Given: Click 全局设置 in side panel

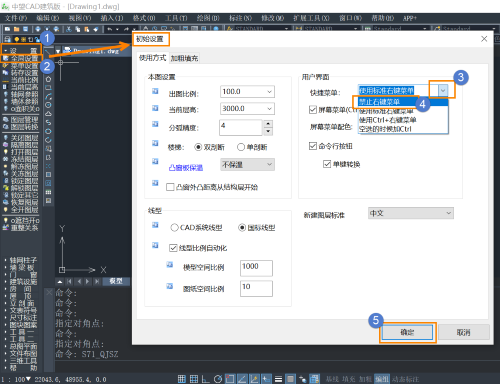Looking at the screenshot, I should click(21, 58).
